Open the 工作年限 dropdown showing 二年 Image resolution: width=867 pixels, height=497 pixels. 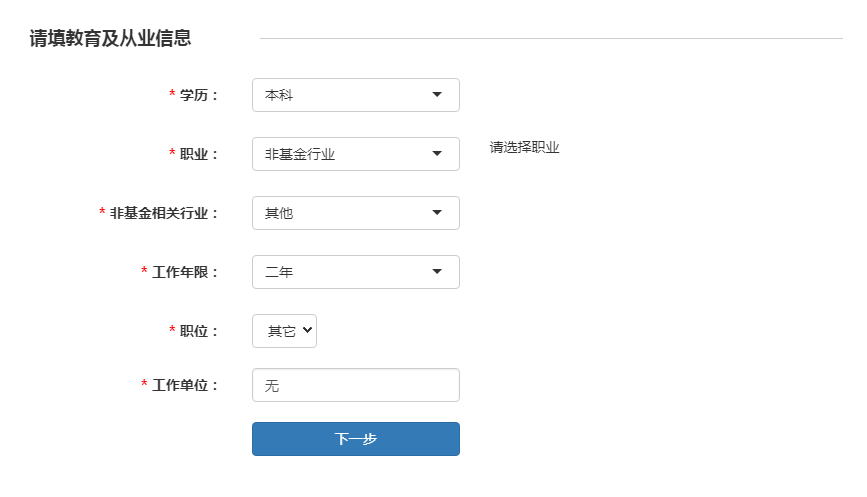(x=356, y=272)
